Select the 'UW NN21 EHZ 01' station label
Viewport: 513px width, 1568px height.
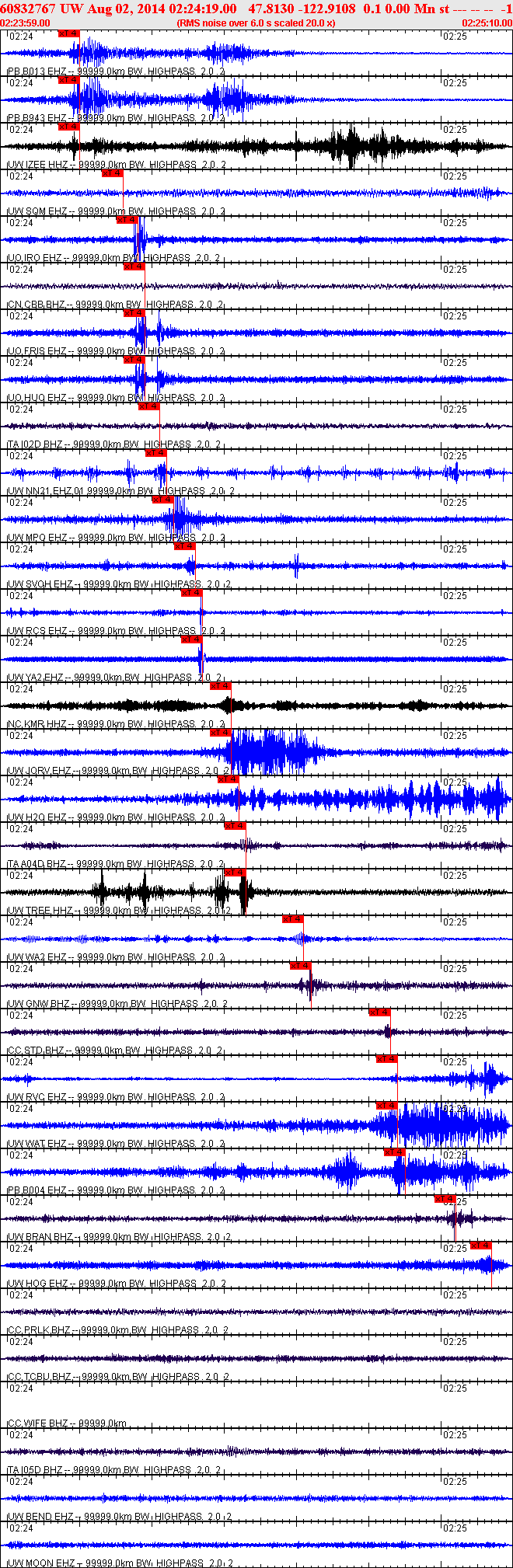(x=45, y=491)
